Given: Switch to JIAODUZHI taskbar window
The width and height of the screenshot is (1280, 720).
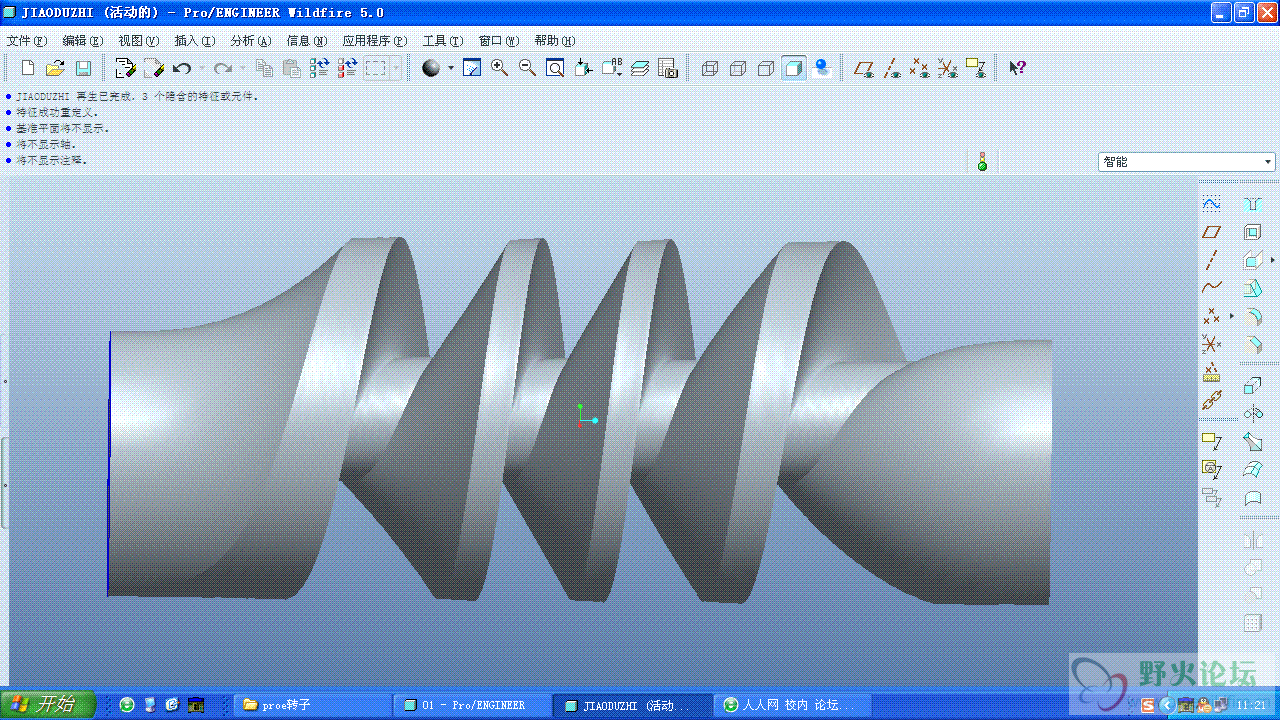Looking at the screenshot, I should 632,705.
